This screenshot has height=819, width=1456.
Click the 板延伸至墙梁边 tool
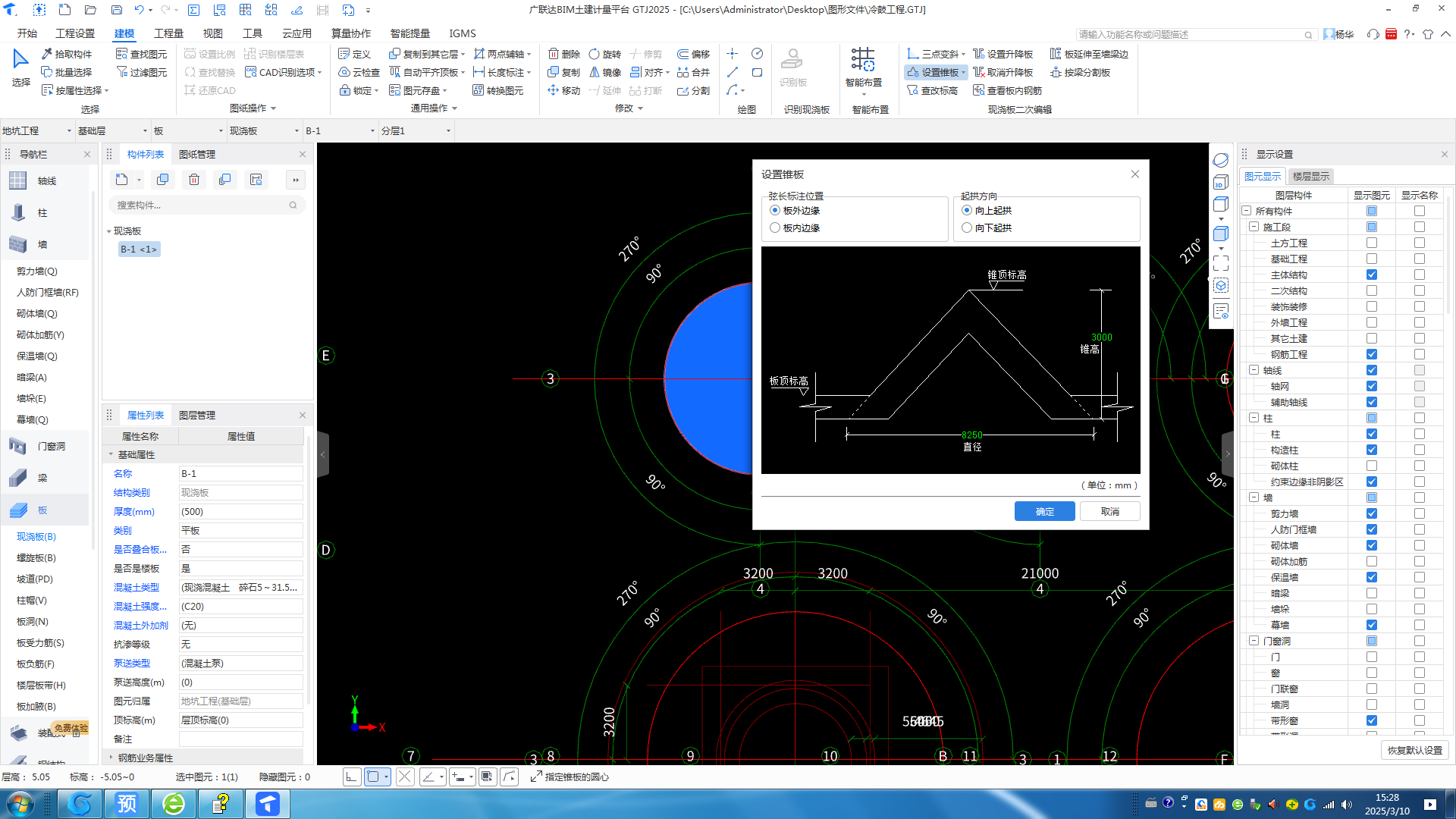click(1089, 54)
